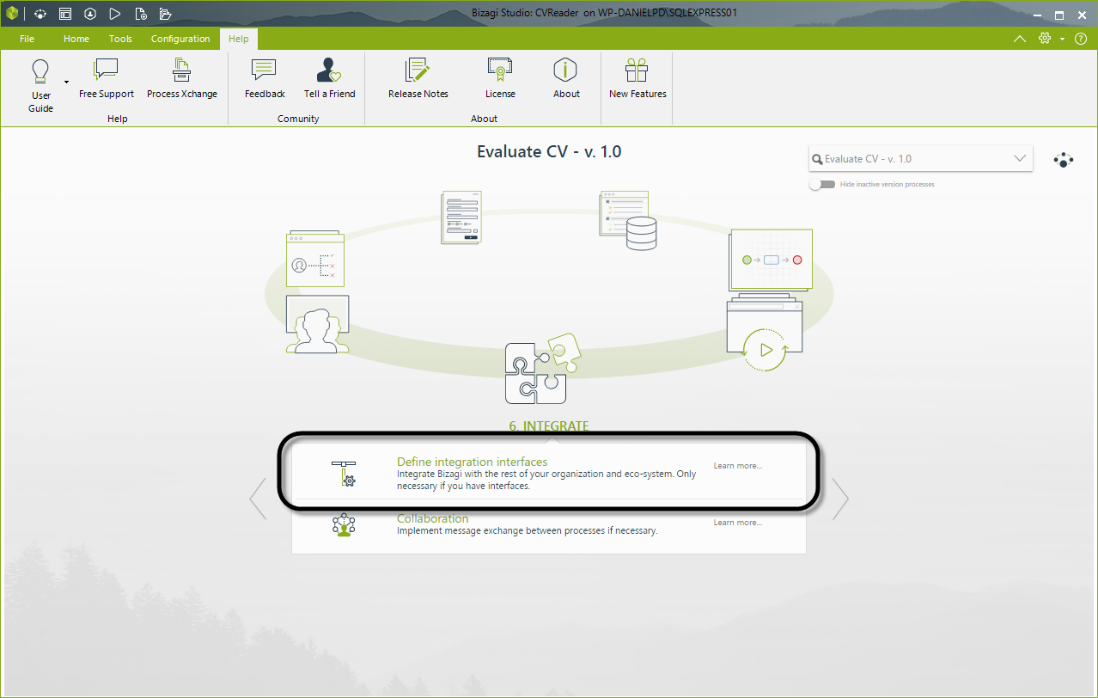This screenshot has height=698, width=1098.
Task: View License information
Action: coord(500,78)
